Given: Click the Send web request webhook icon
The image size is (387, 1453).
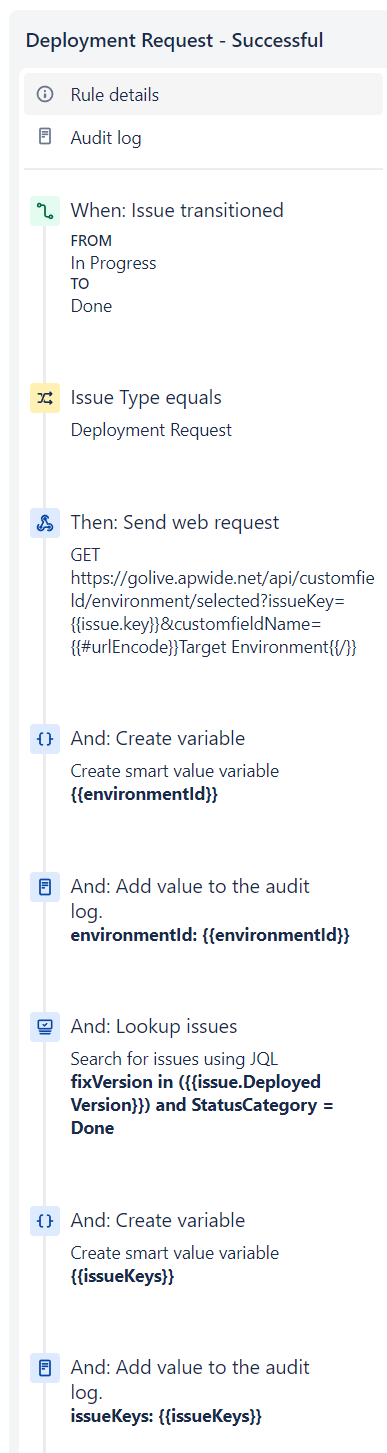Looking at the screenshot, I should pos(45,523).
